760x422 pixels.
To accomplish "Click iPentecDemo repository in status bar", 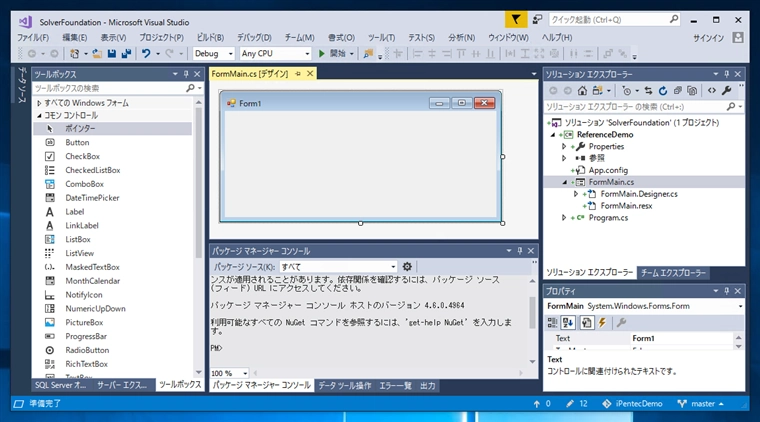I will [x=633, y=404].
